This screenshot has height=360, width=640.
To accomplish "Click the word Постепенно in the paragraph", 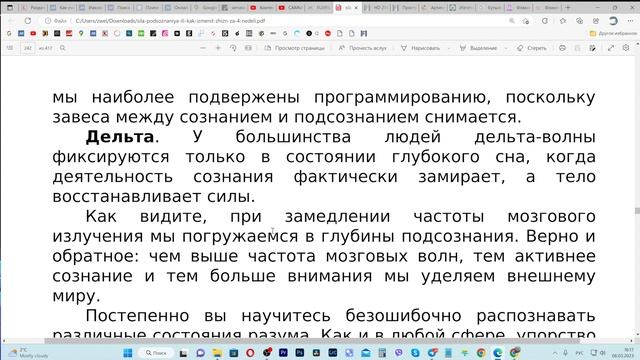I will coord(138,316).
